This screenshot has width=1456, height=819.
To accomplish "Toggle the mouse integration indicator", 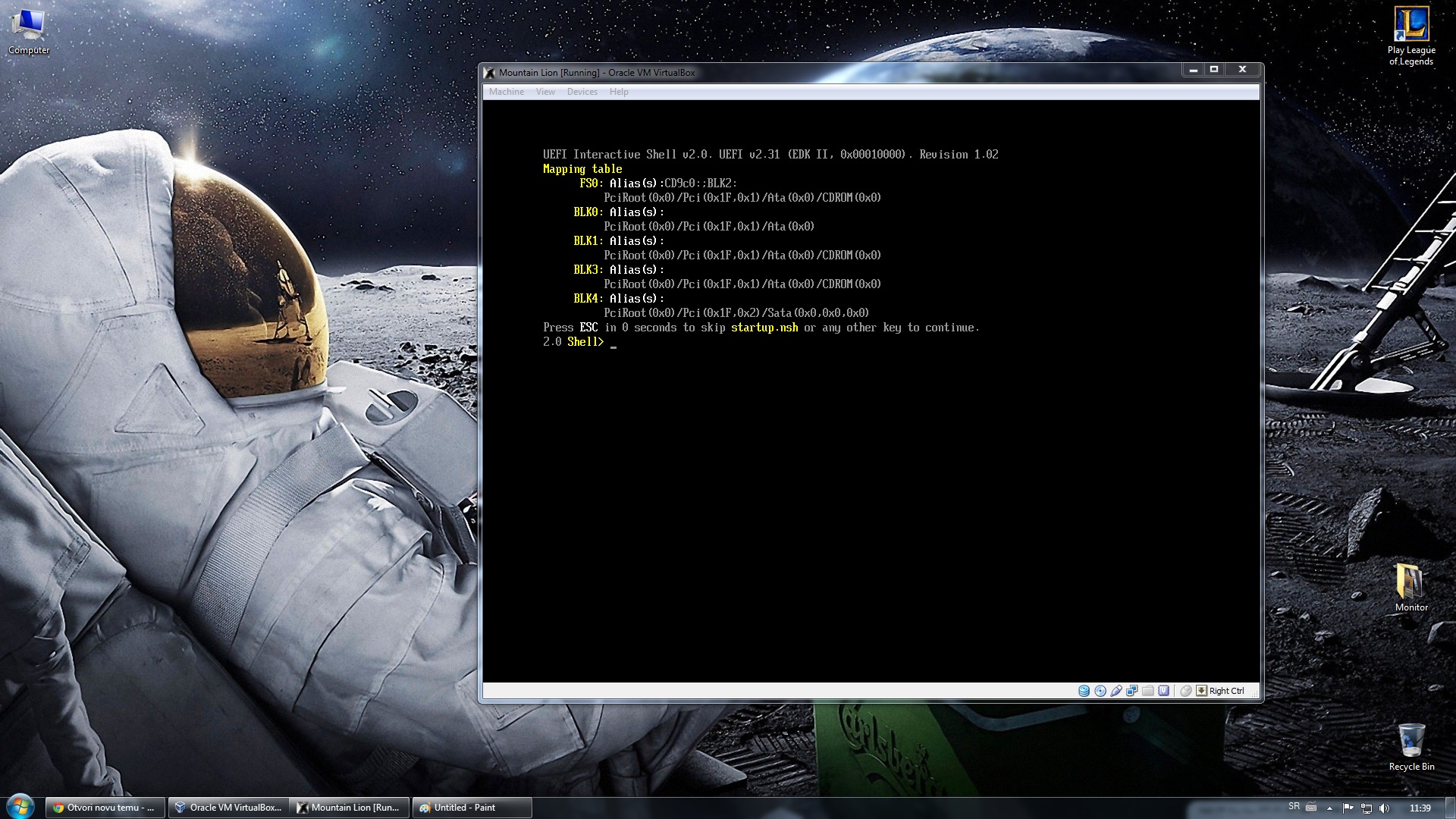I will (1186, 691).
